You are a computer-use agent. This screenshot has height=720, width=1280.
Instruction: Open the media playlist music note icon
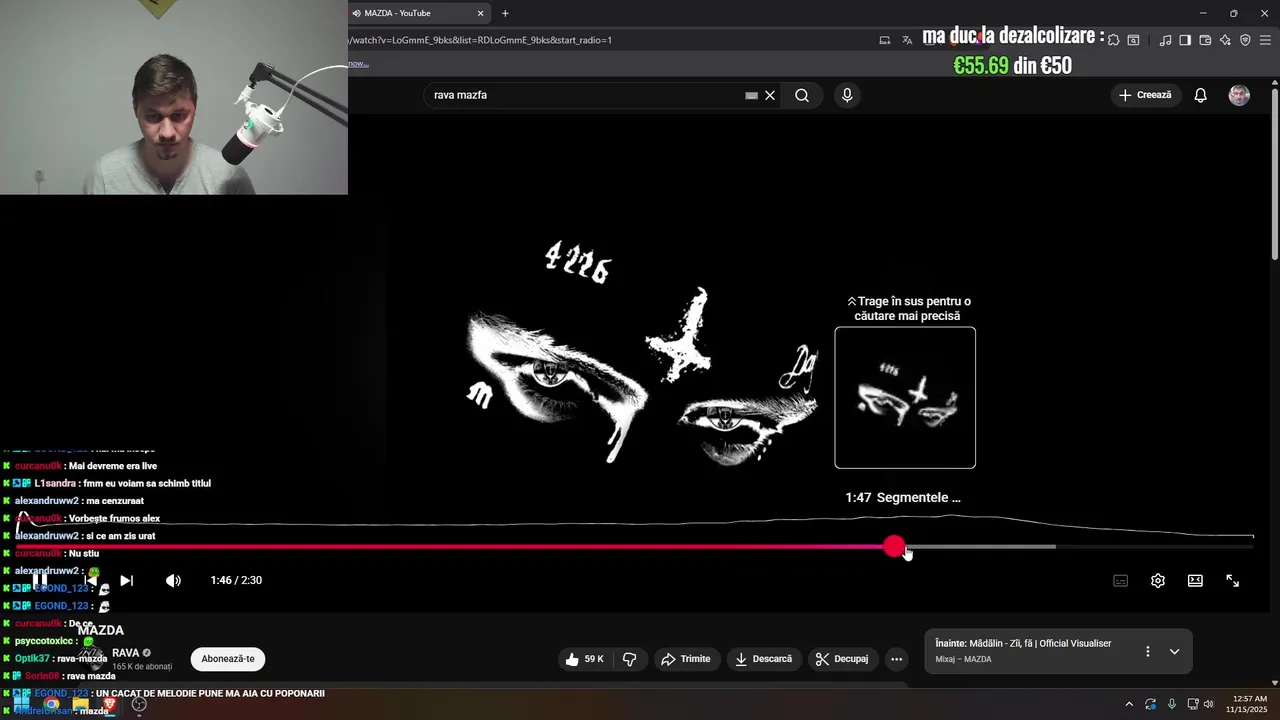[x=1165, y=40]
